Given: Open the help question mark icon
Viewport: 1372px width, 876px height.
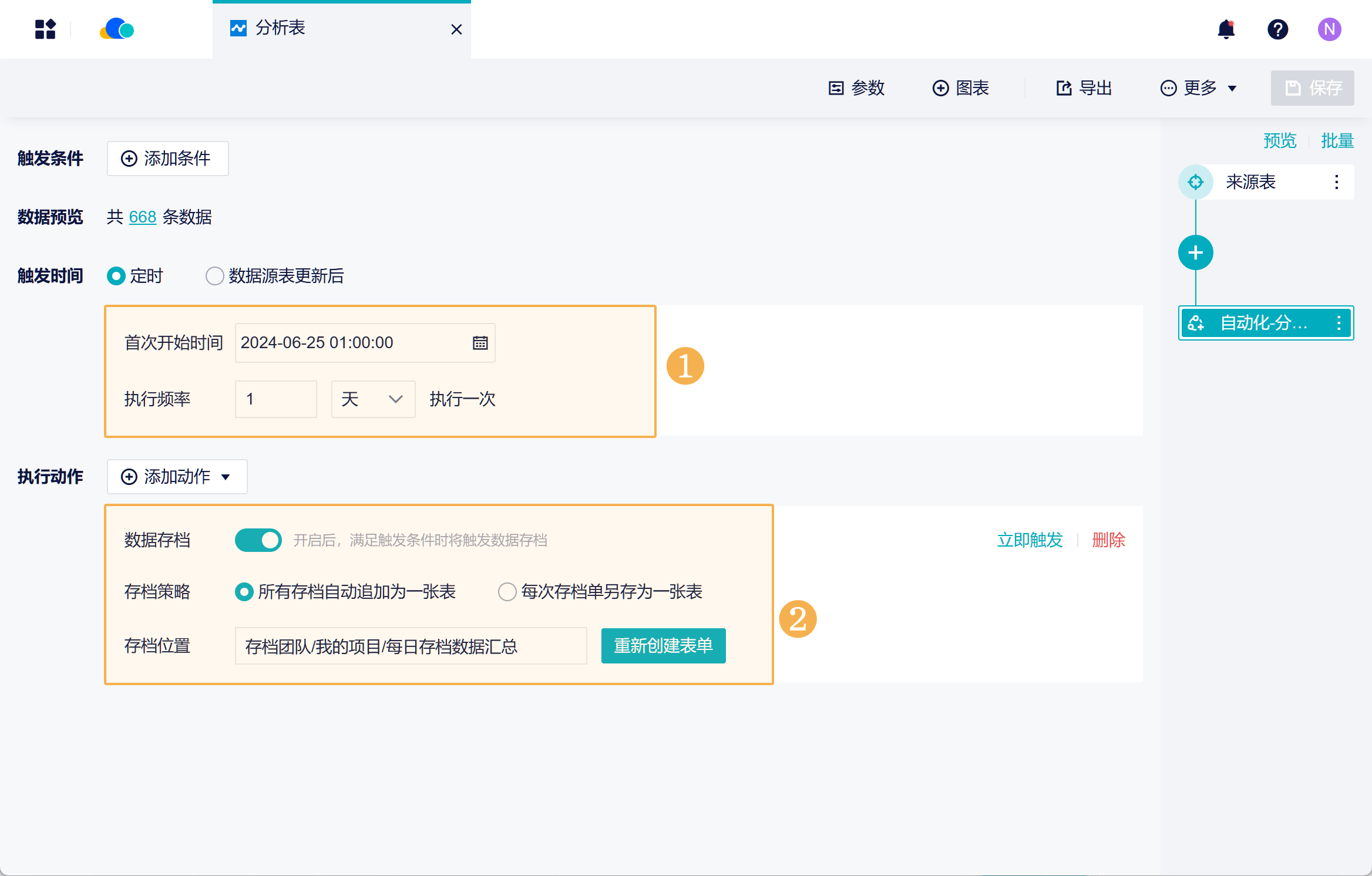Looking at the screenshot, I should (x=1277, y=29).
